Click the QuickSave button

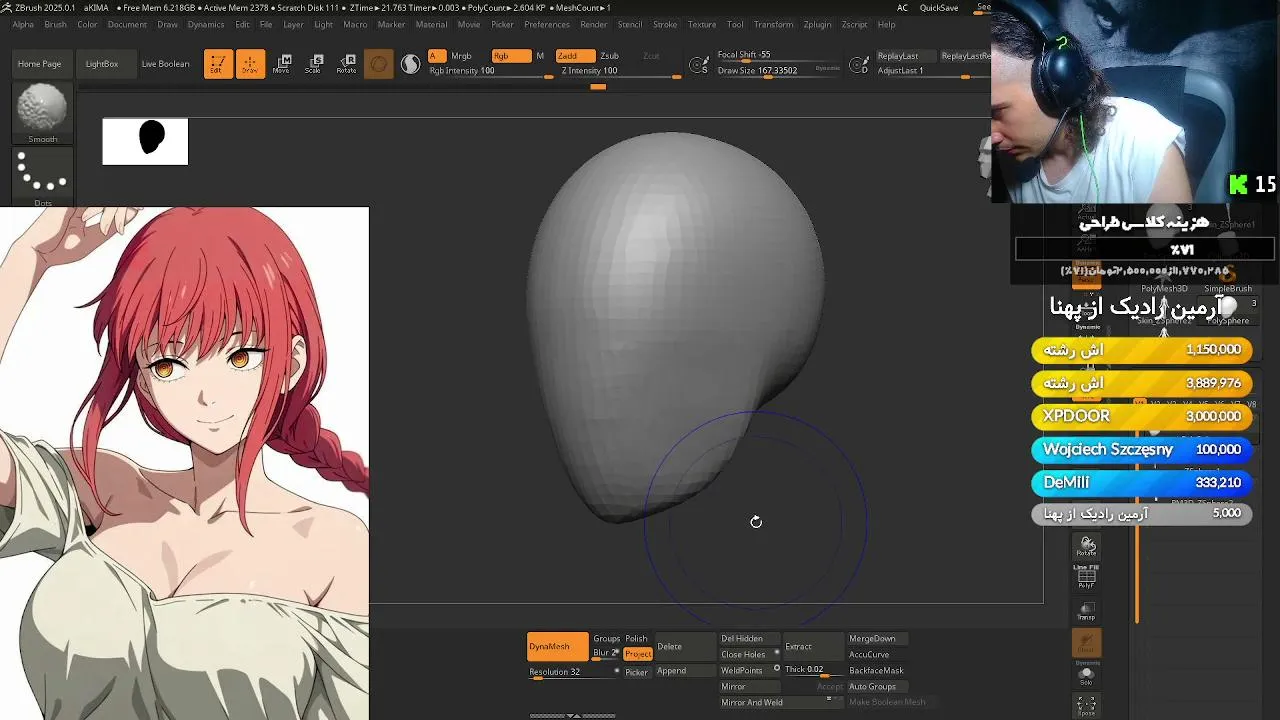click(x=939, y=8)
